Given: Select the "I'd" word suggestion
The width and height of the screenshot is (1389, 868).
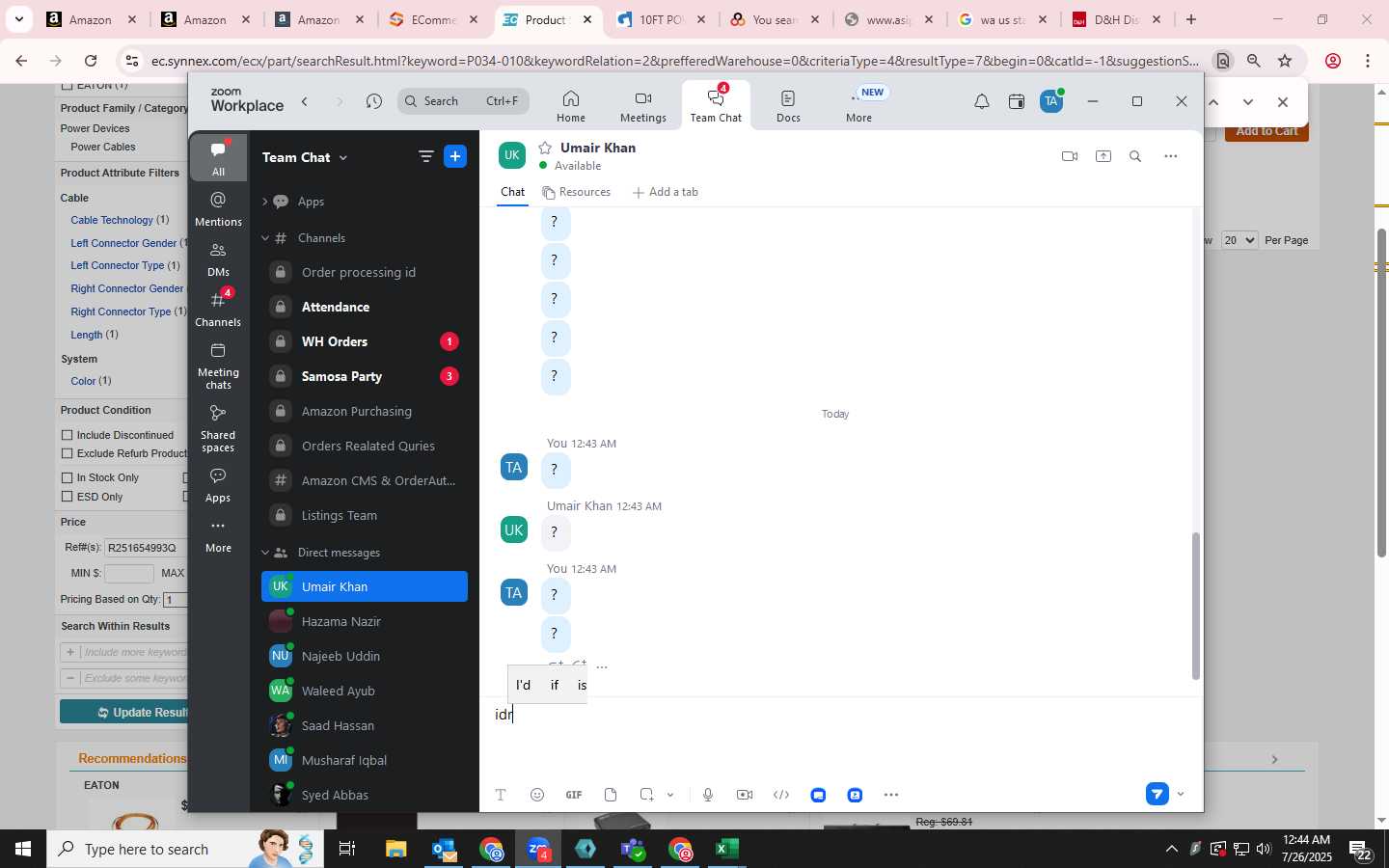Looking at the screenshot, I should pos(524,685).
